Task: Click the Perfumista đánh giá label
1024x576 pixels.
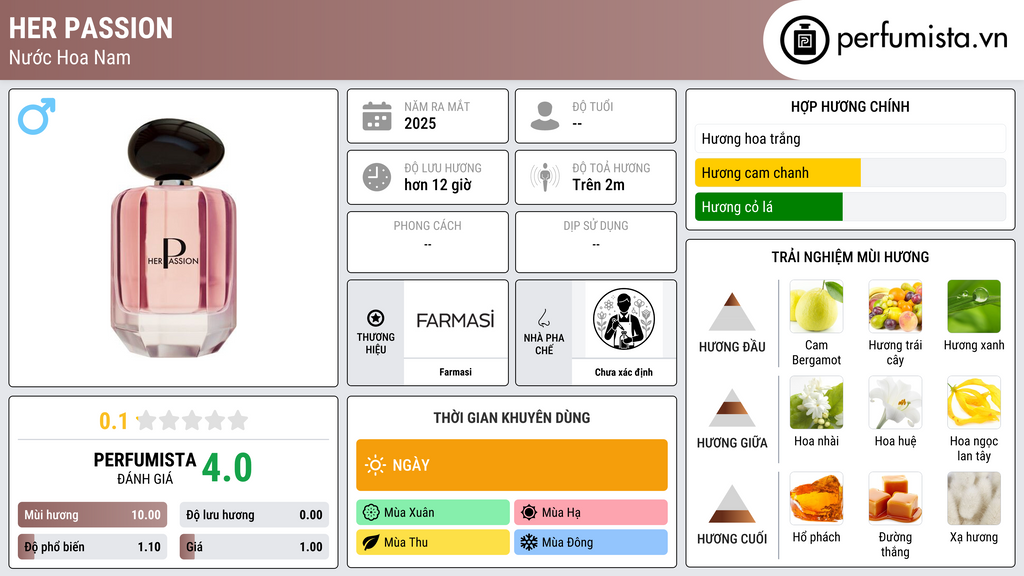Action: [145, 468]
